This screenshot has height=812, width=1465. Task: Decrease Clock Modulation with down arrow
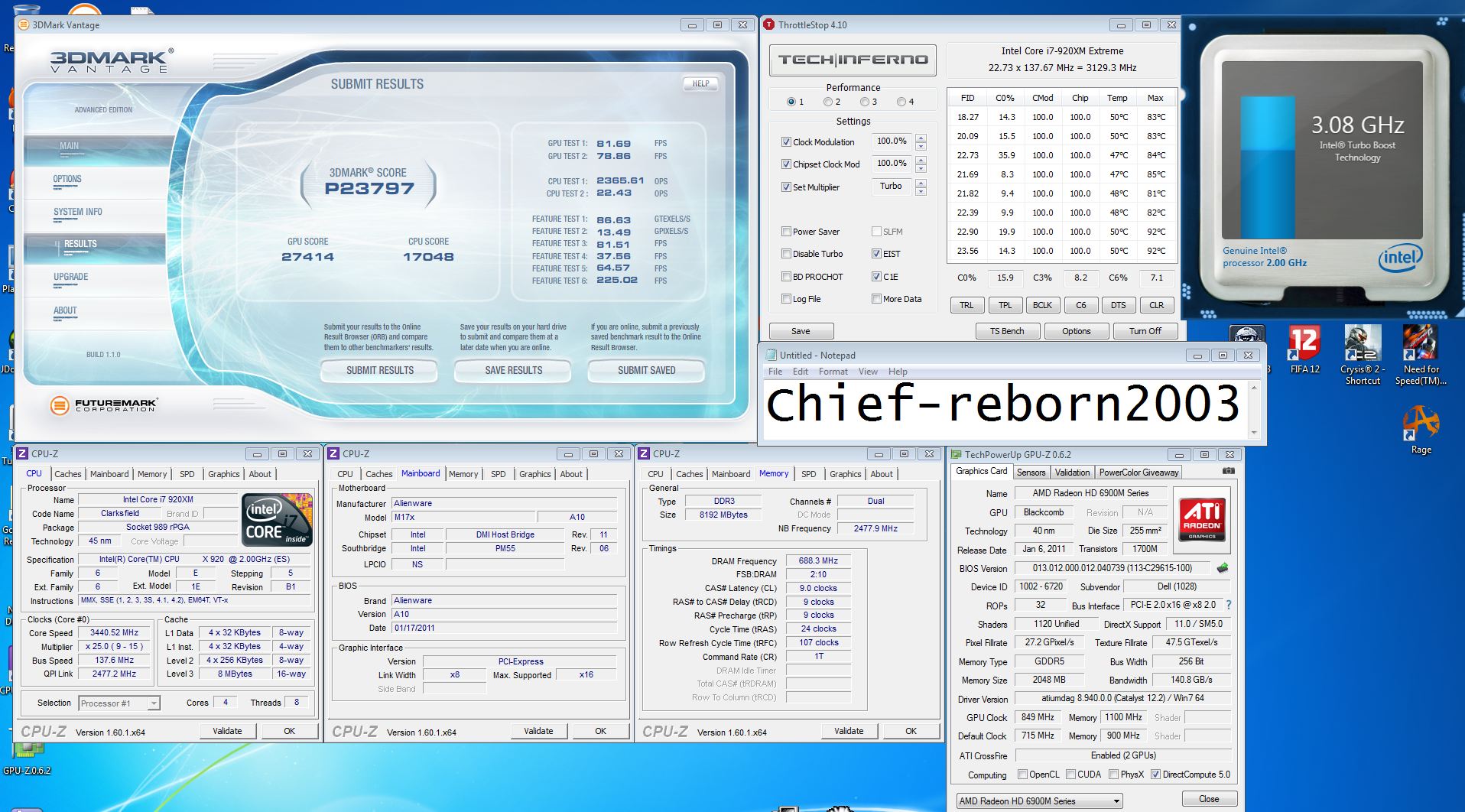921,146
